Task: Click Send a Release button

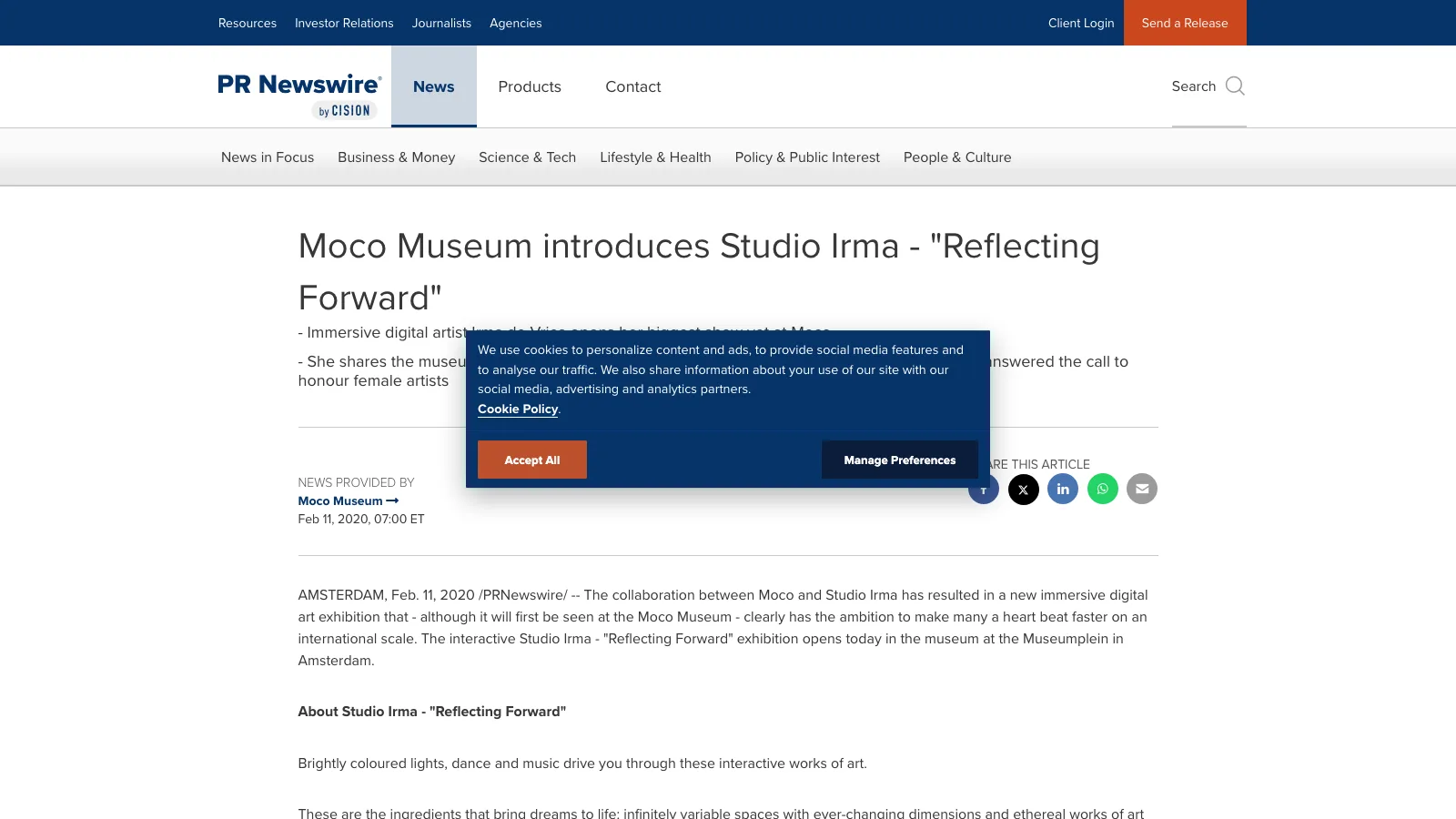Action: (x=1185, y=23)
